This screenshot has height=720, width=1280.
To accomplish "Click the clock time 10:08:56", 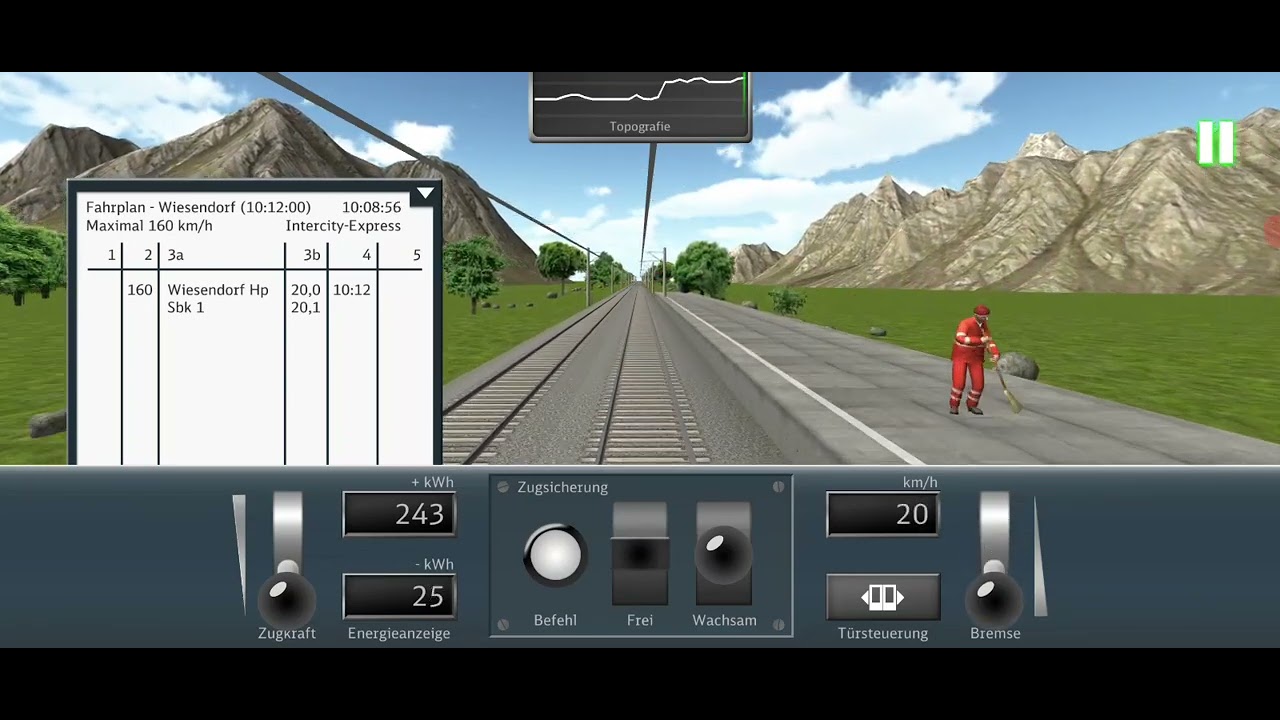I will (x=371, y=207).
